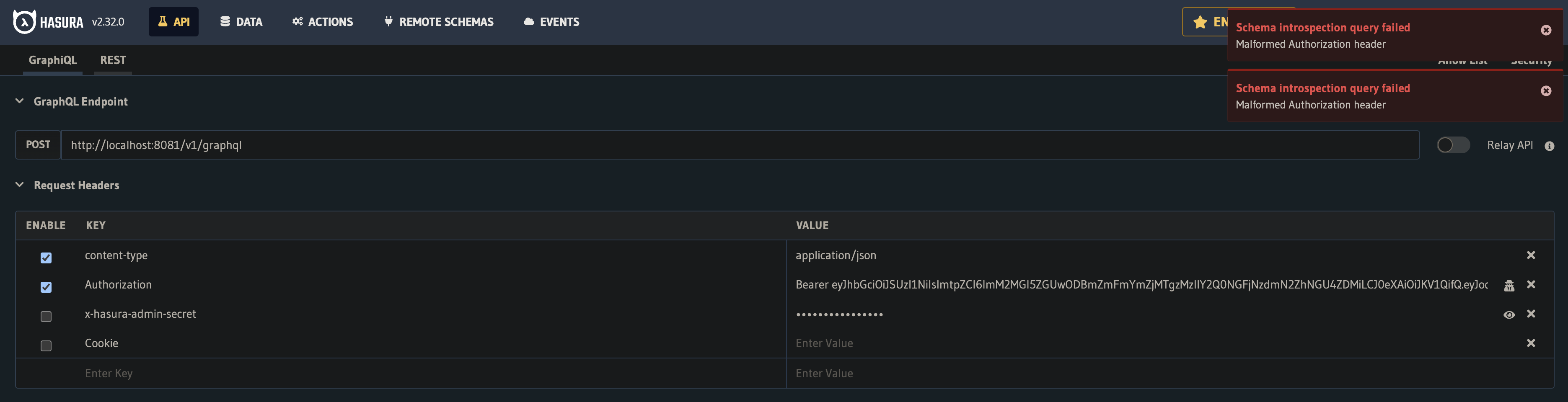The height and width of the screenshot is (402, 1568).
Task: Click the starred ENTERPRISE button
Action: (1211, 22)
